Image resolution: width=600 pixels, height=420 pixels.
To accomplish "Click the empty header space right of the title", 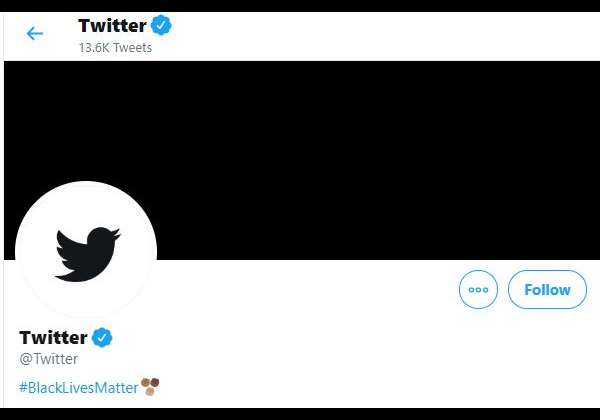I will [380, 35].
